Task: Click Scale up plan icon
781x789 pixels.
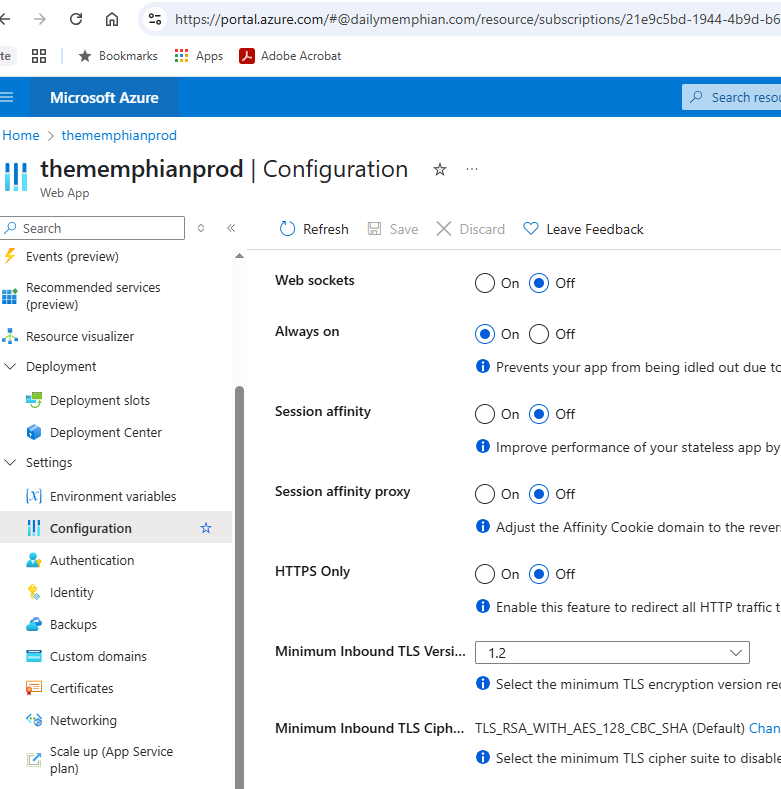Action: pos(34,760)
